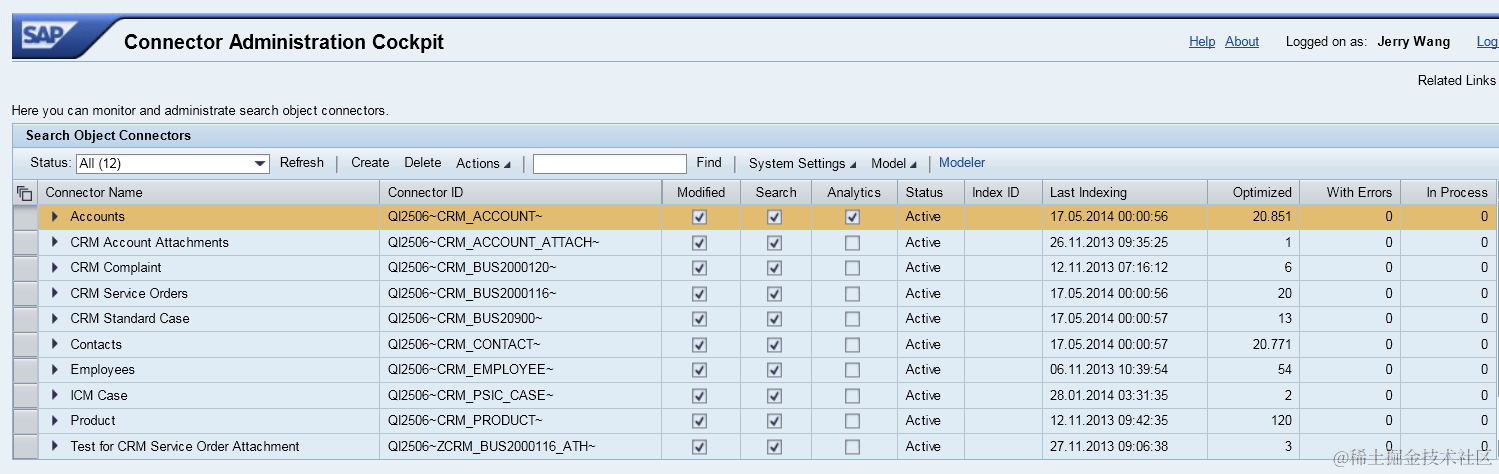Toggle Search checkbox for Contacts
The width and height of the screenshot is (1499, 474).
point(774,344)
